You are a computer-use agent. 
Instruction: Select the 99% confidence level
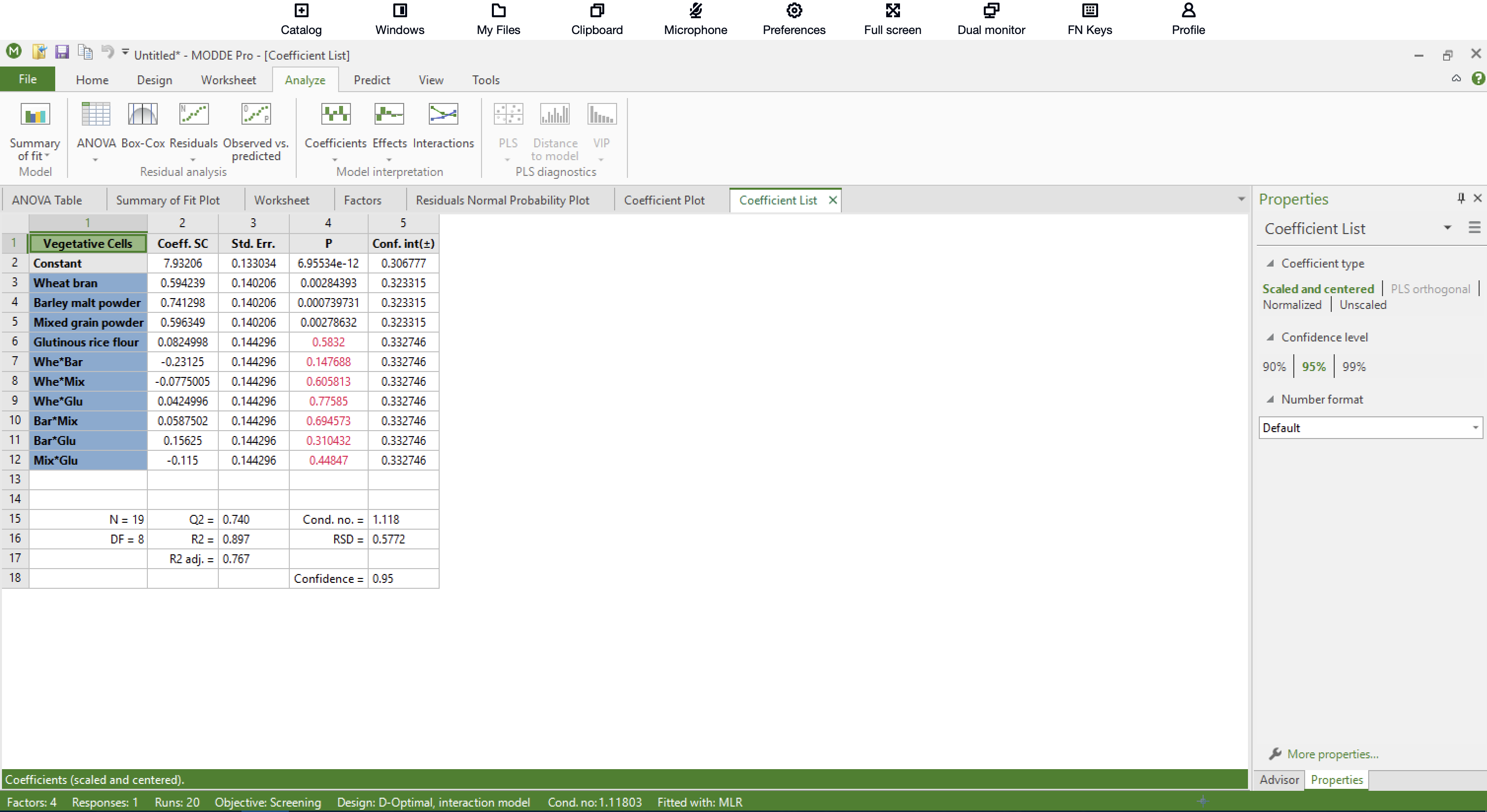[1353, 367]
